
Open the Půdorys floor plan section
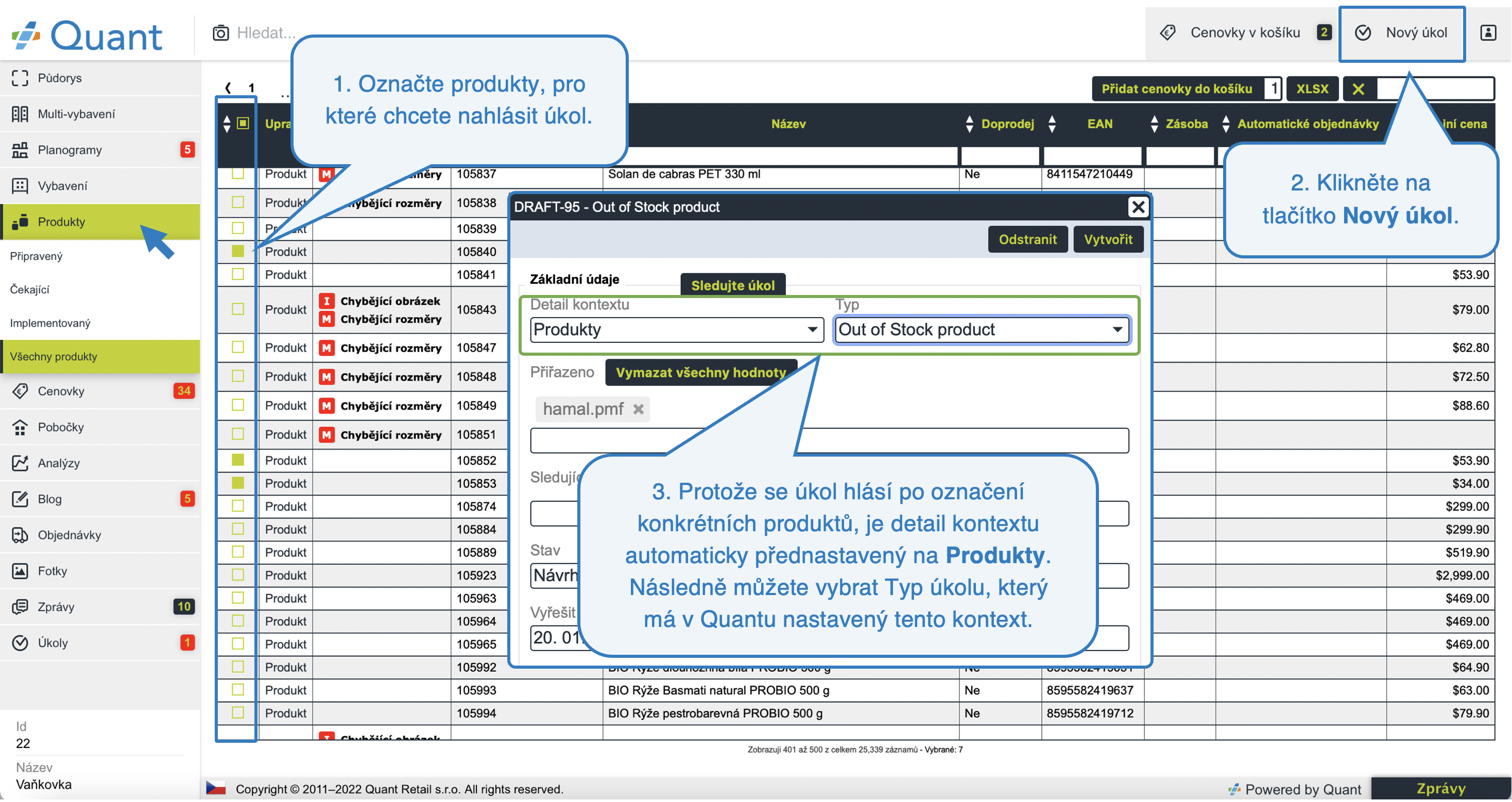[x=100, y=78]
